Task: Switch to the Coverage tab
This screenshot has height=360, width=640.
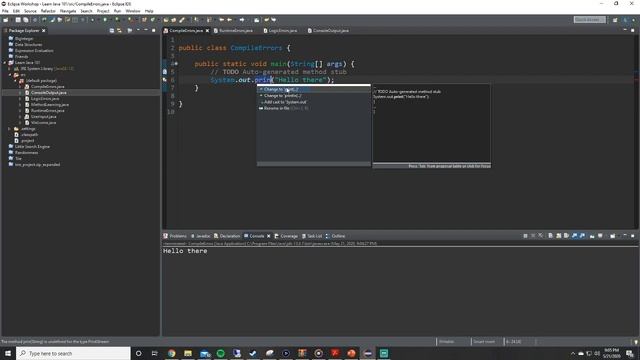Action: pos(286,236)
